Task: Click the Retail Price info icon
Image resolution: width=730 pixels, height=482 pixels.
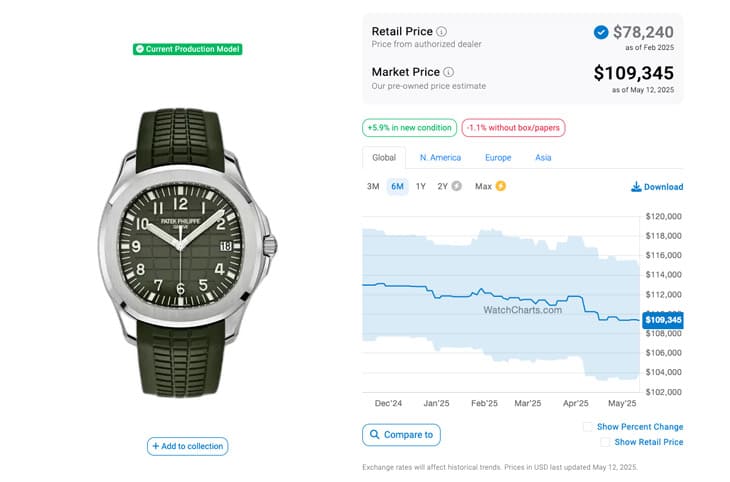Action: (441, 31)
